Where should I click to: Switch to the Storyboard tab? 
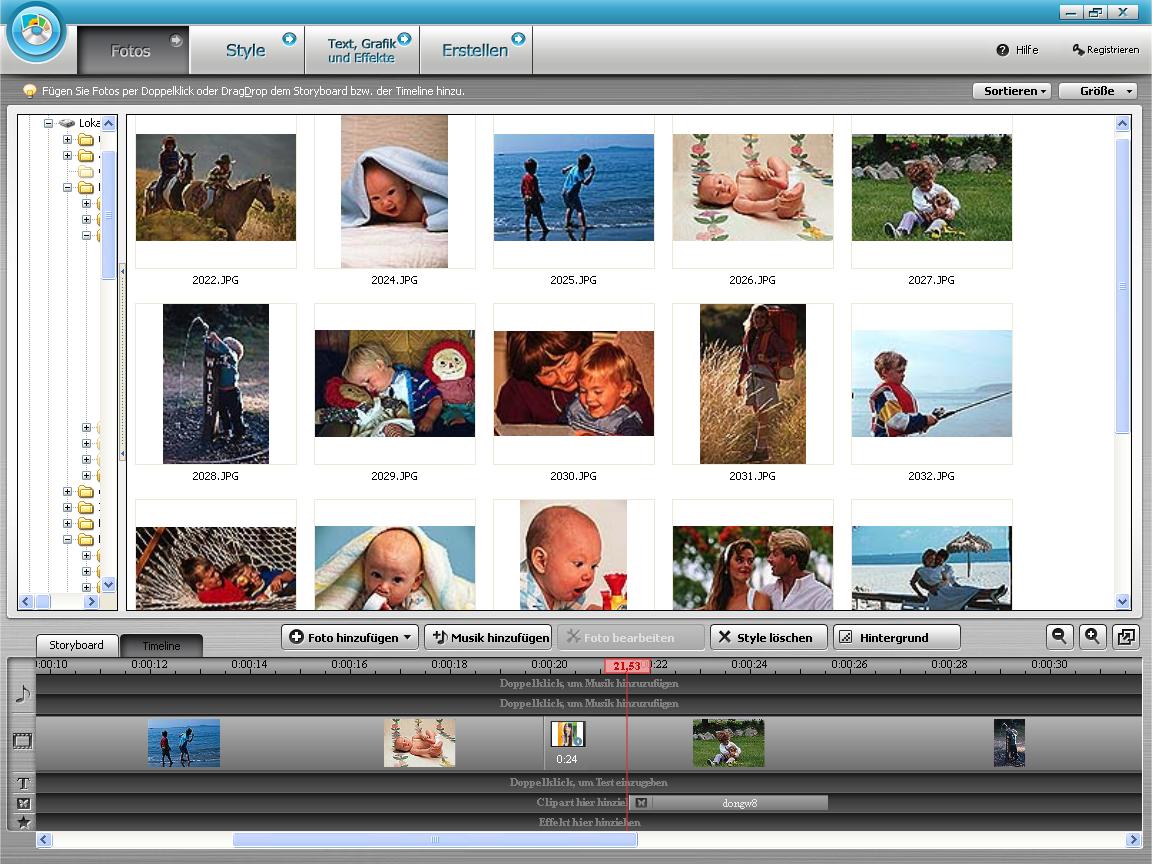[x=77, y=645]
